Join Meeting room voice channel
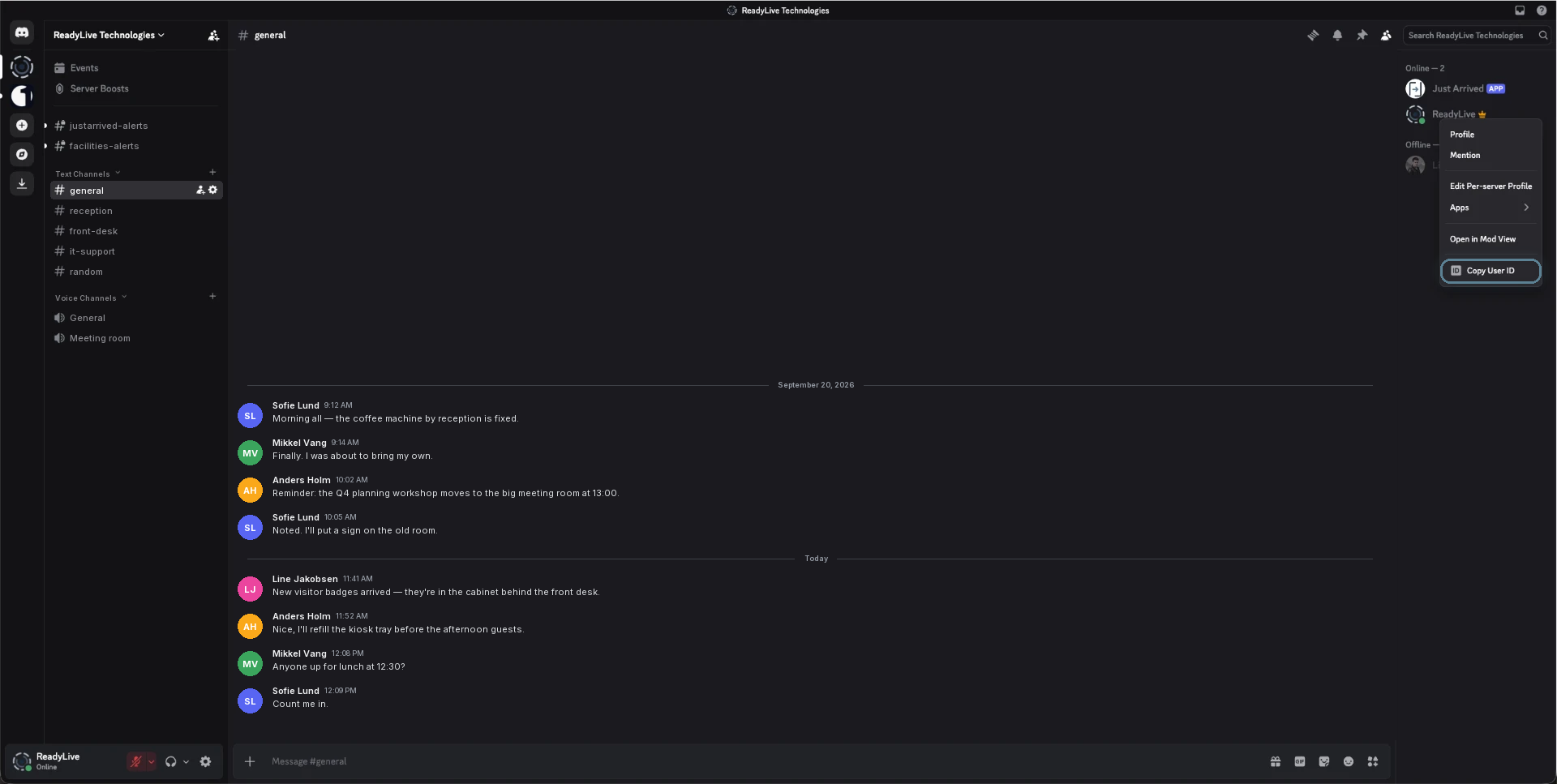 [x=136, y=338]
